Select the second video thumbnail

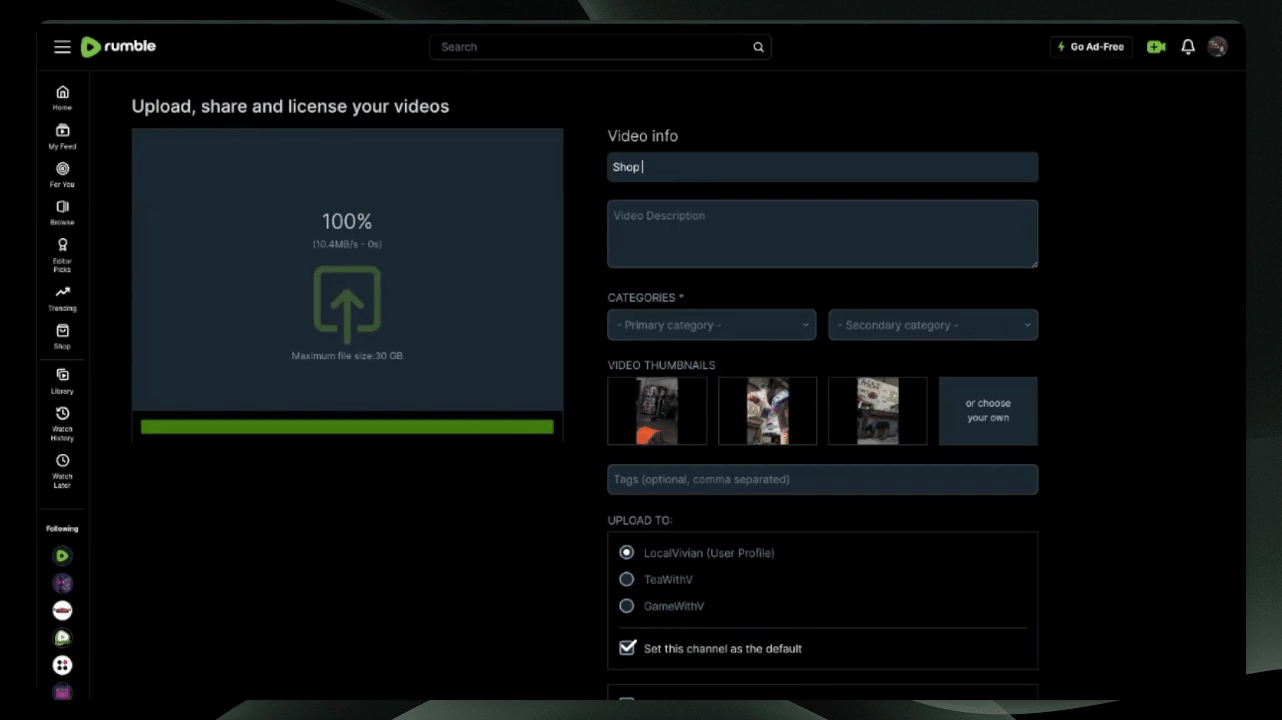pos(768,411)
